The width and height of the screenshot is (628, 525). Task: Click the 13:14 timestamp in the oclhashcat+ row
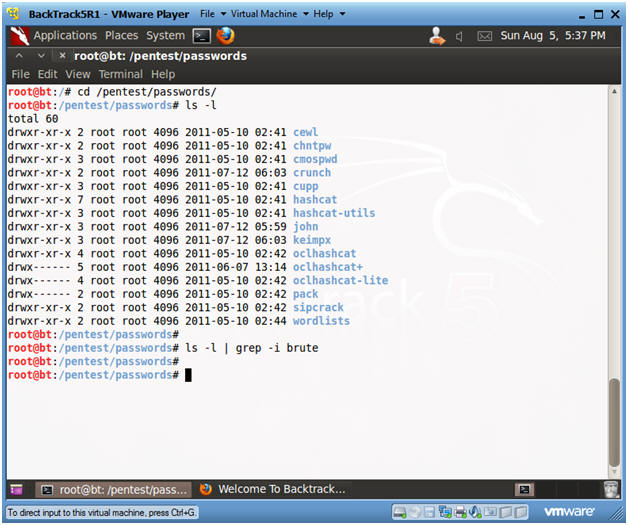[x=270, y=267]
